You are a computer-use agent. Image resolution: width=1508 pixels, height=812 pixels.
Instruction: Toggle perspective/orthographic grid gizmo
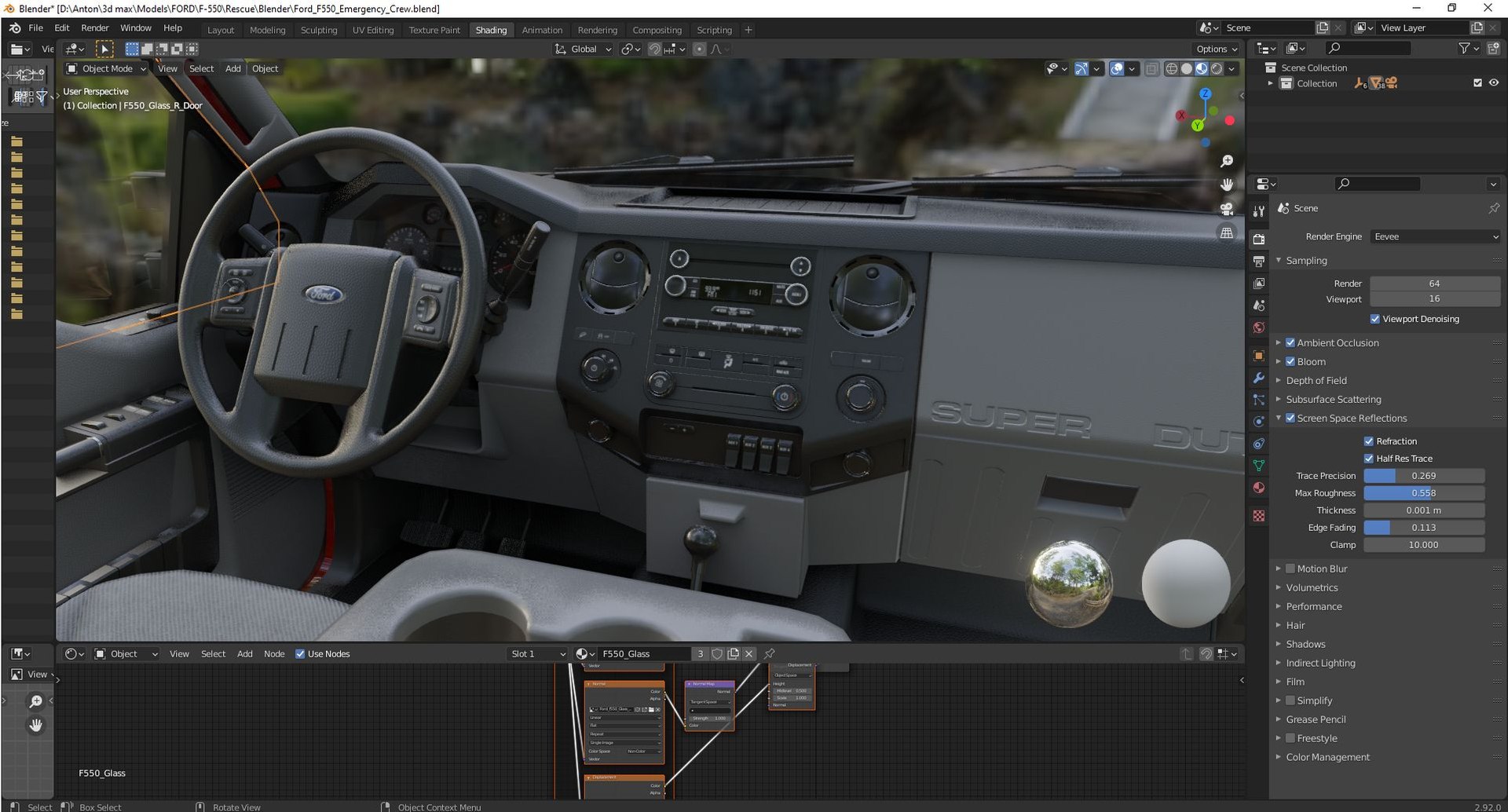coord(1227,233)
